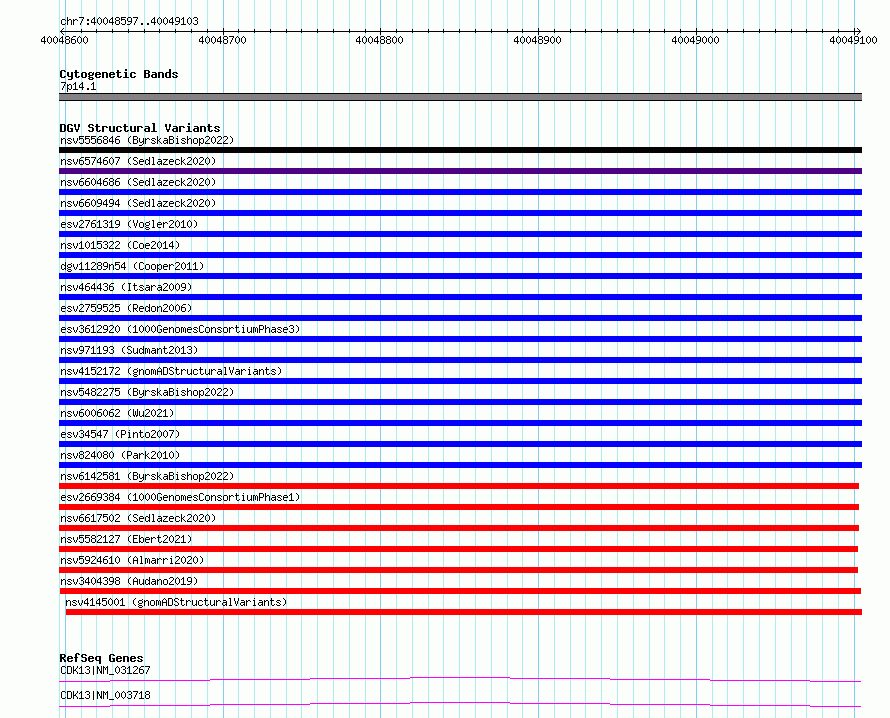
Task: Open esv3612920 (1000GenomesConsortiumPhase3) label
Action: coord(180,329)
